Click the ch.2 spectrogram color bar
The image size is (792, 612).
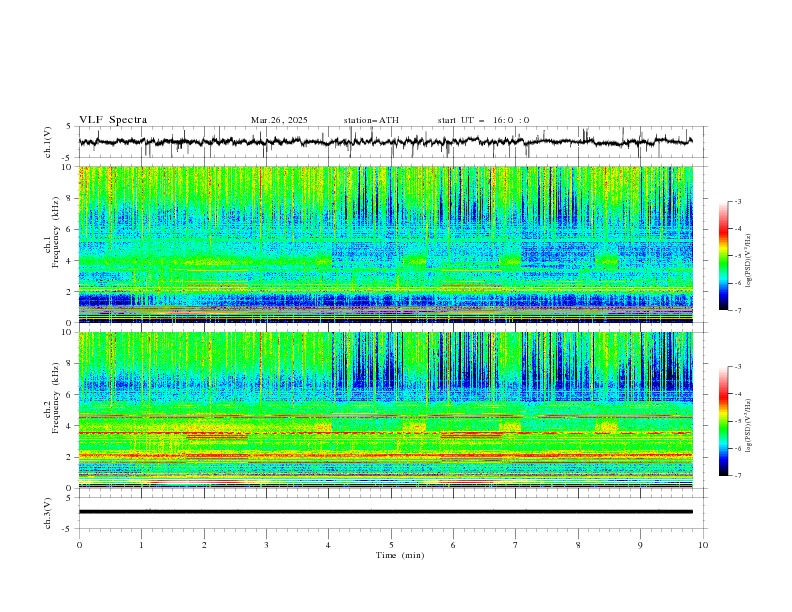pos(723,421)
